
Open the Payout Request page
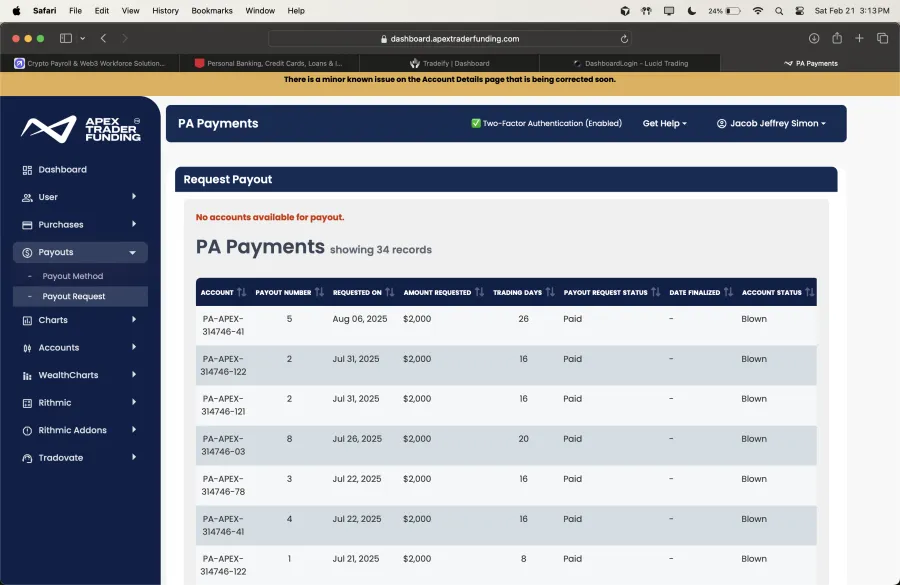(74, 297)
